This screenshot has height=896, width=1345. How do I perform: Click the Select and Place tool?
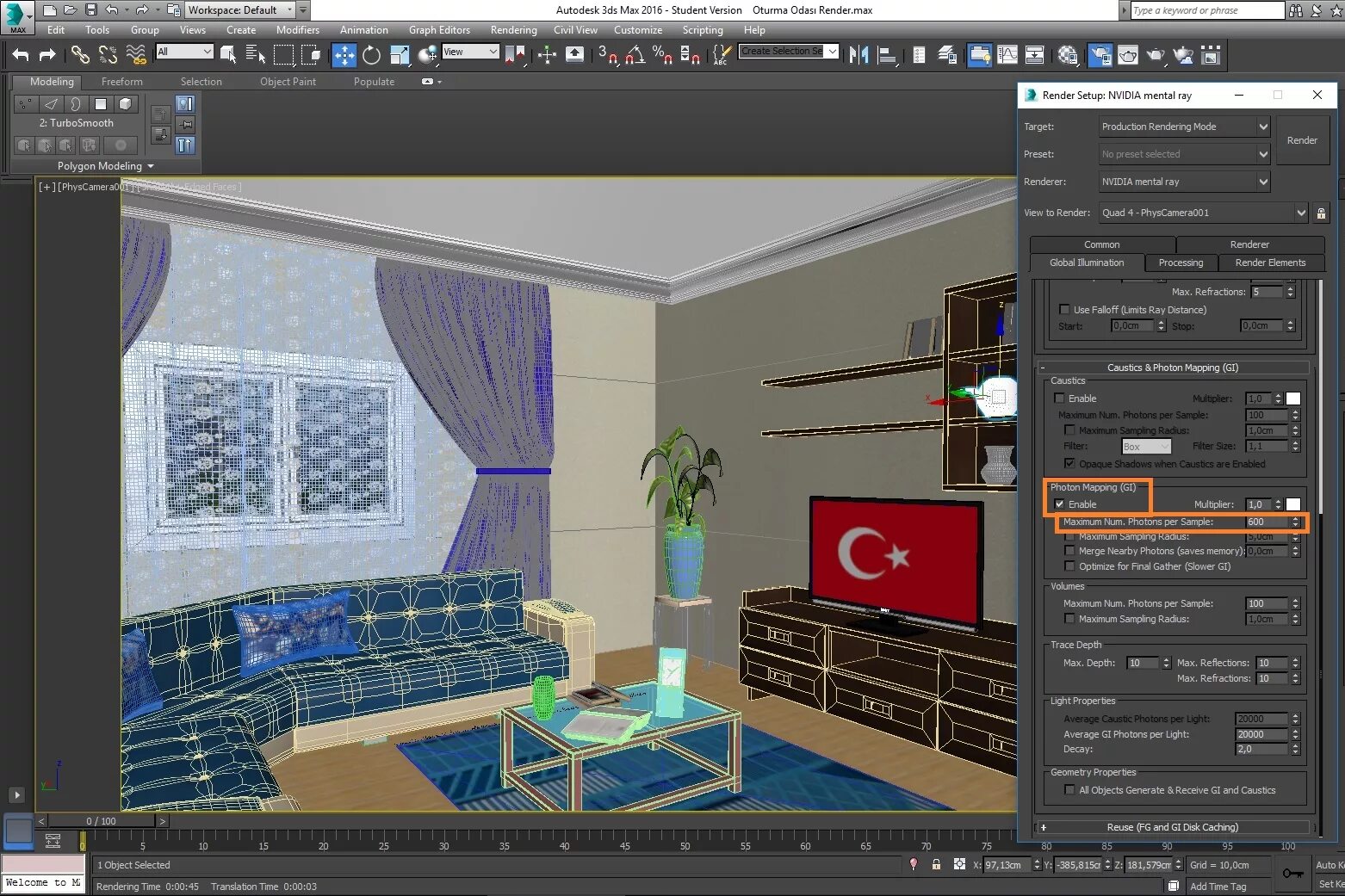pyautogui.click(x=428, y=55)
